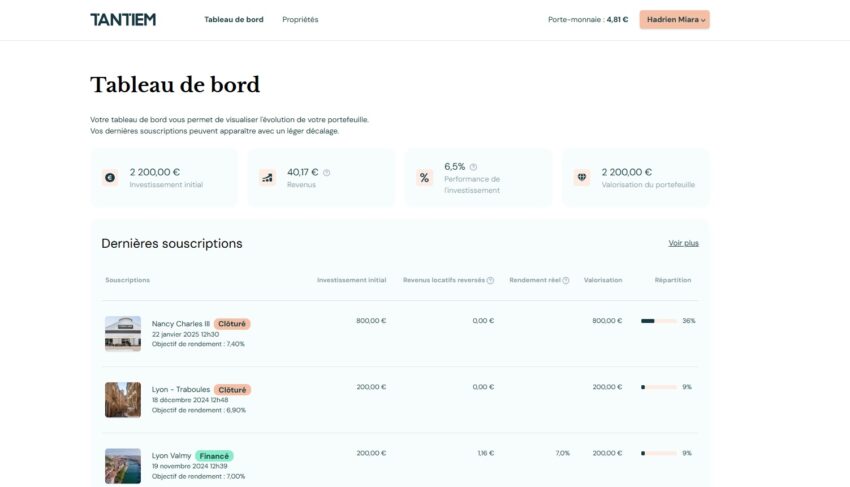
Task: Click the help icon next to 6,5%
Action: (x=473, y=167)
